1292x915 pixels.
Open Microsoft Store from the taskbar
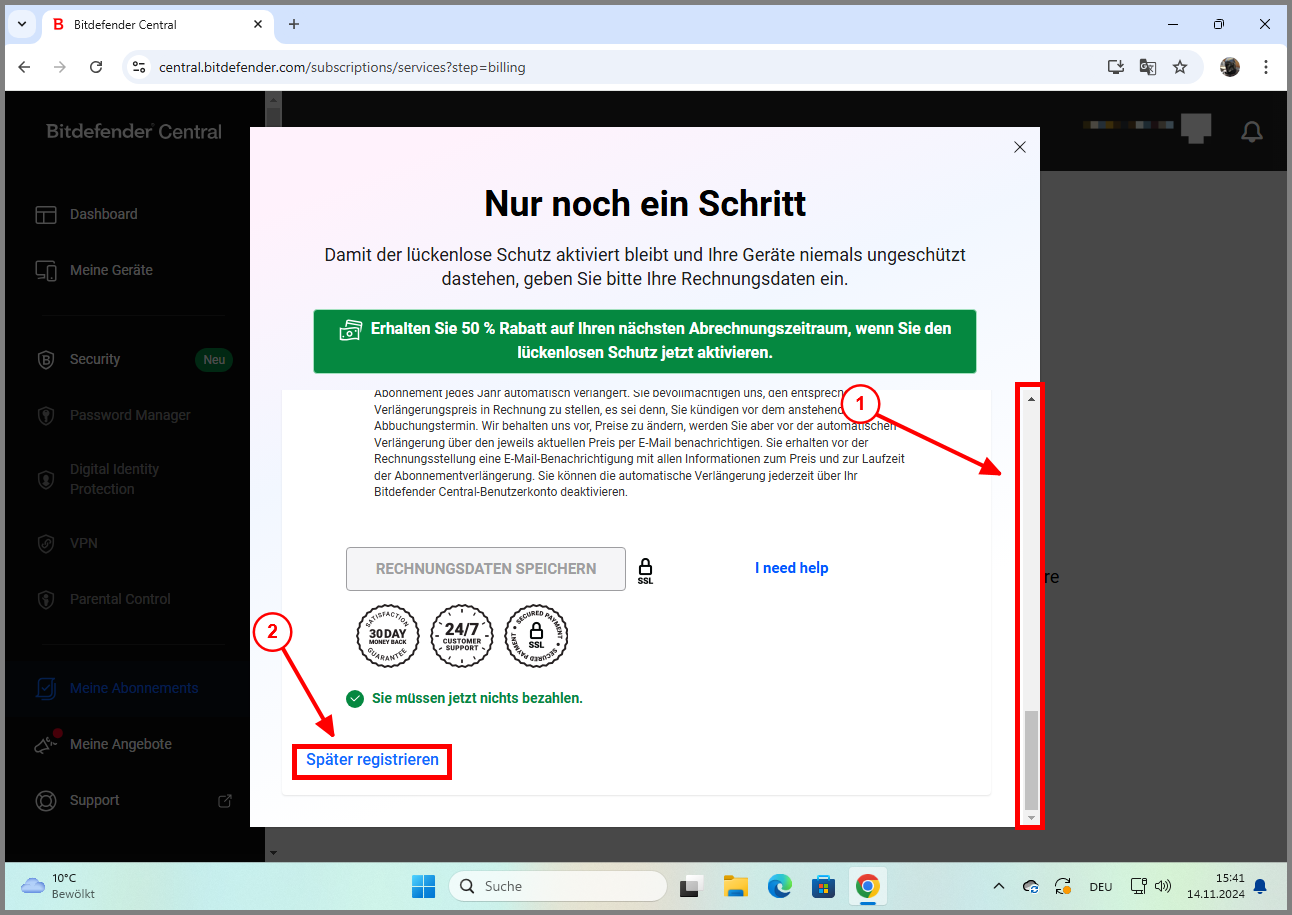click(823, 886)
